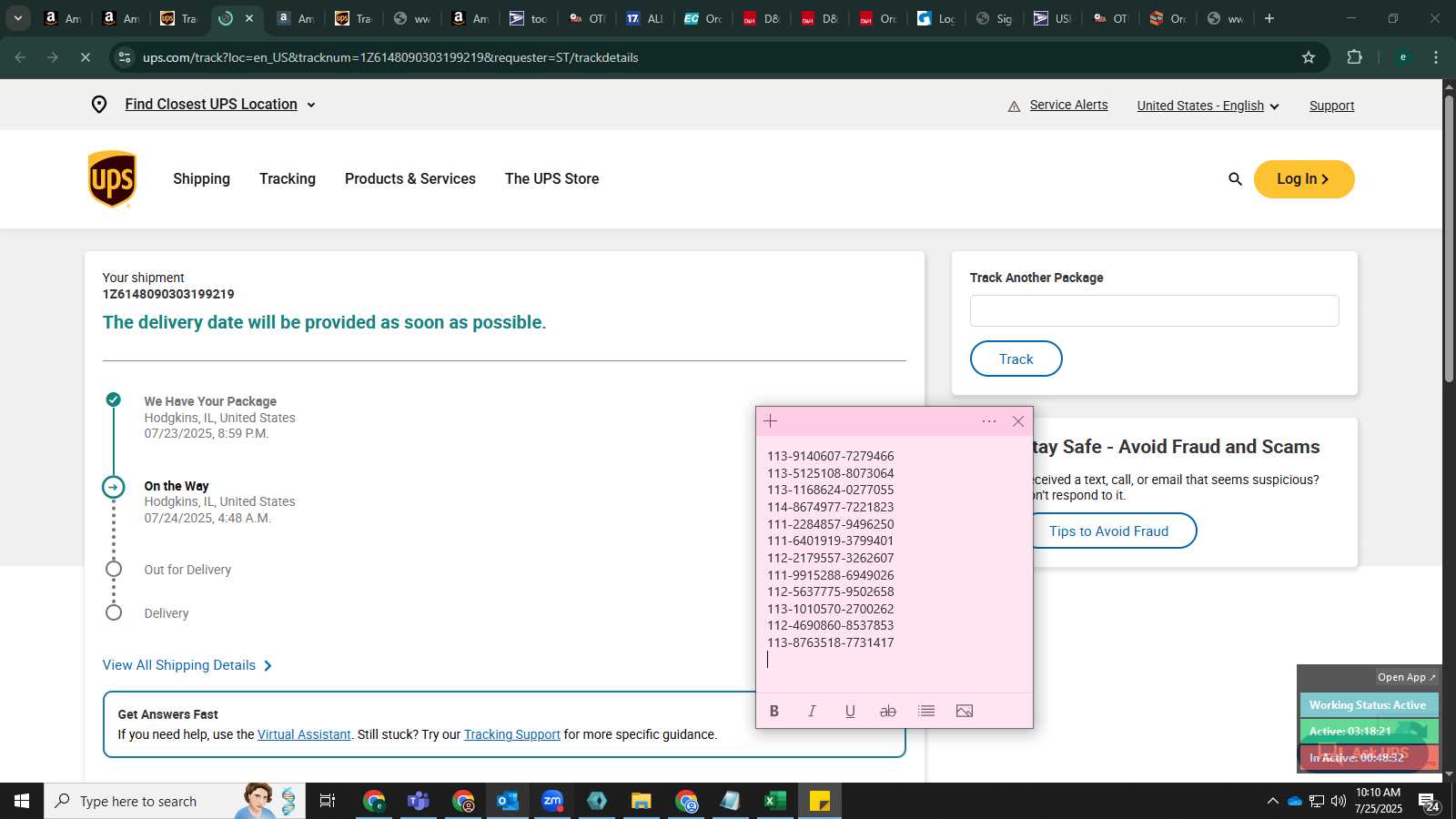Open the browser extensions puzzle icon
The width and height of the screenshot is (1456, 819).
pyautogui.click(x=1354, y=57)
